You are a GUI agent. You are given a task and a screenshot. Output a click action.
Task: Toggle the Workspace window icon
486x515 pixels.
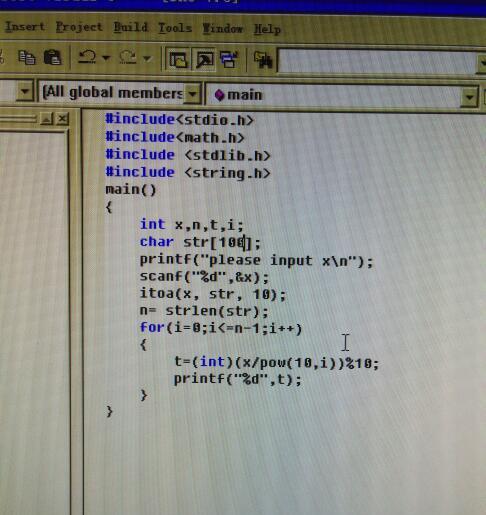click(178, 60)
